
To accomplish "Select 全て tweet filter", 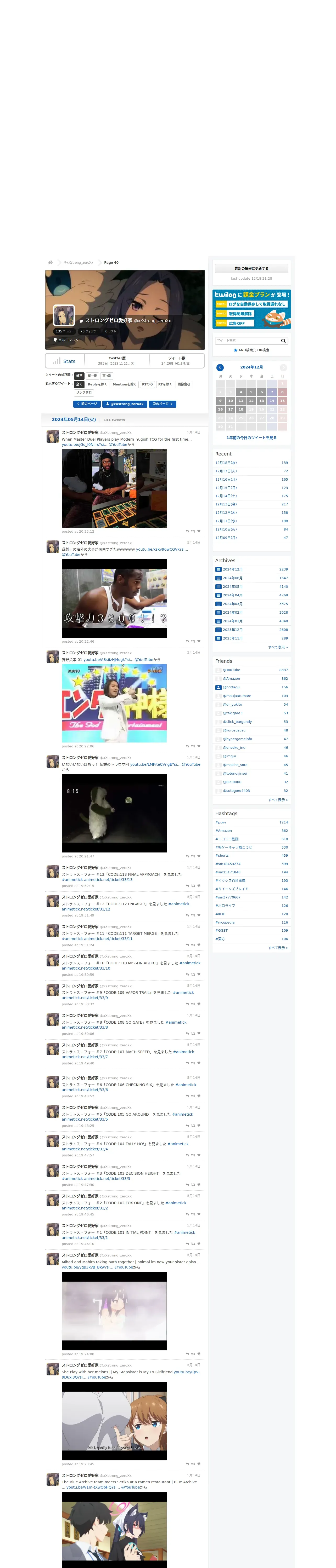I will [x=79, y=385].
